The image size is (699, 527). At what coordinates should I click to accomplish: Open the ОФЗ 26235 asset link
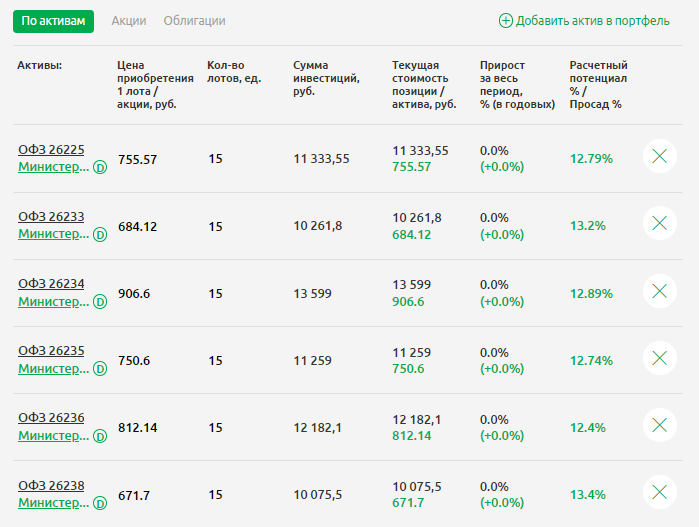[51, 351]
